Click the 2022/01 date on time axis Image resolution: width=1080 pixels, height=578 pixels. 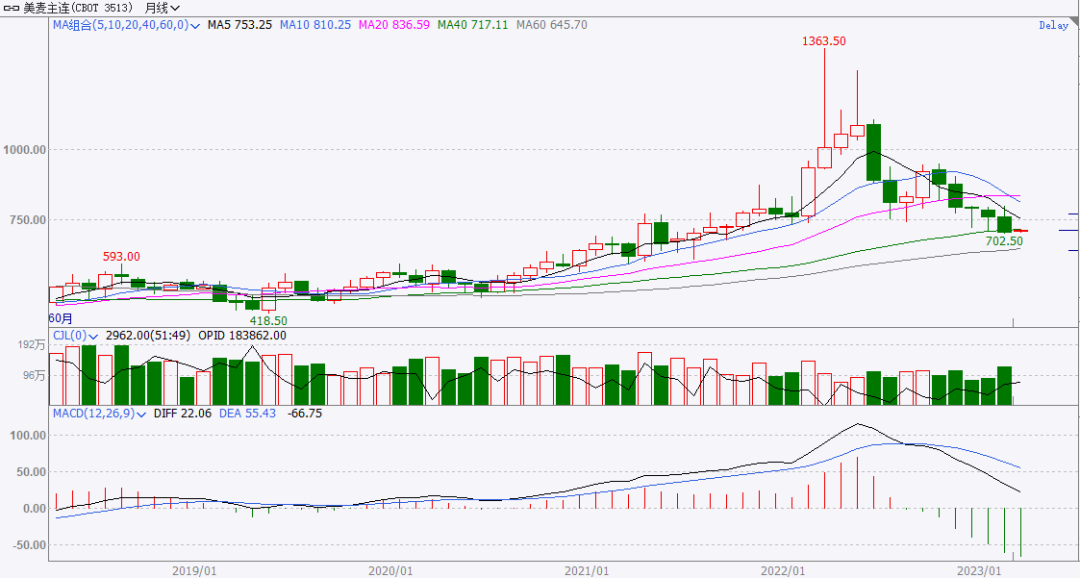[x=784, y=570]
